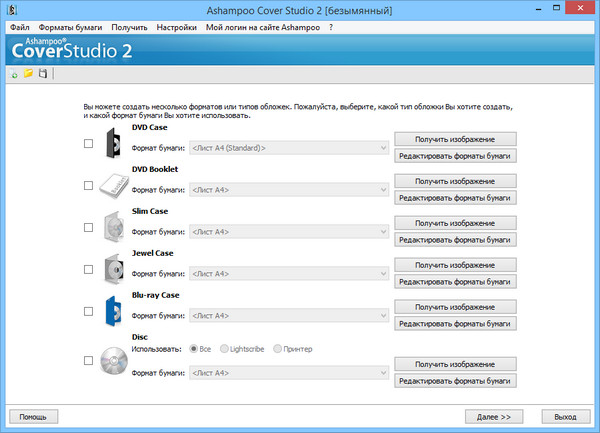
Task: Click the Slim Case cover icon
Action: pos(113,228)
